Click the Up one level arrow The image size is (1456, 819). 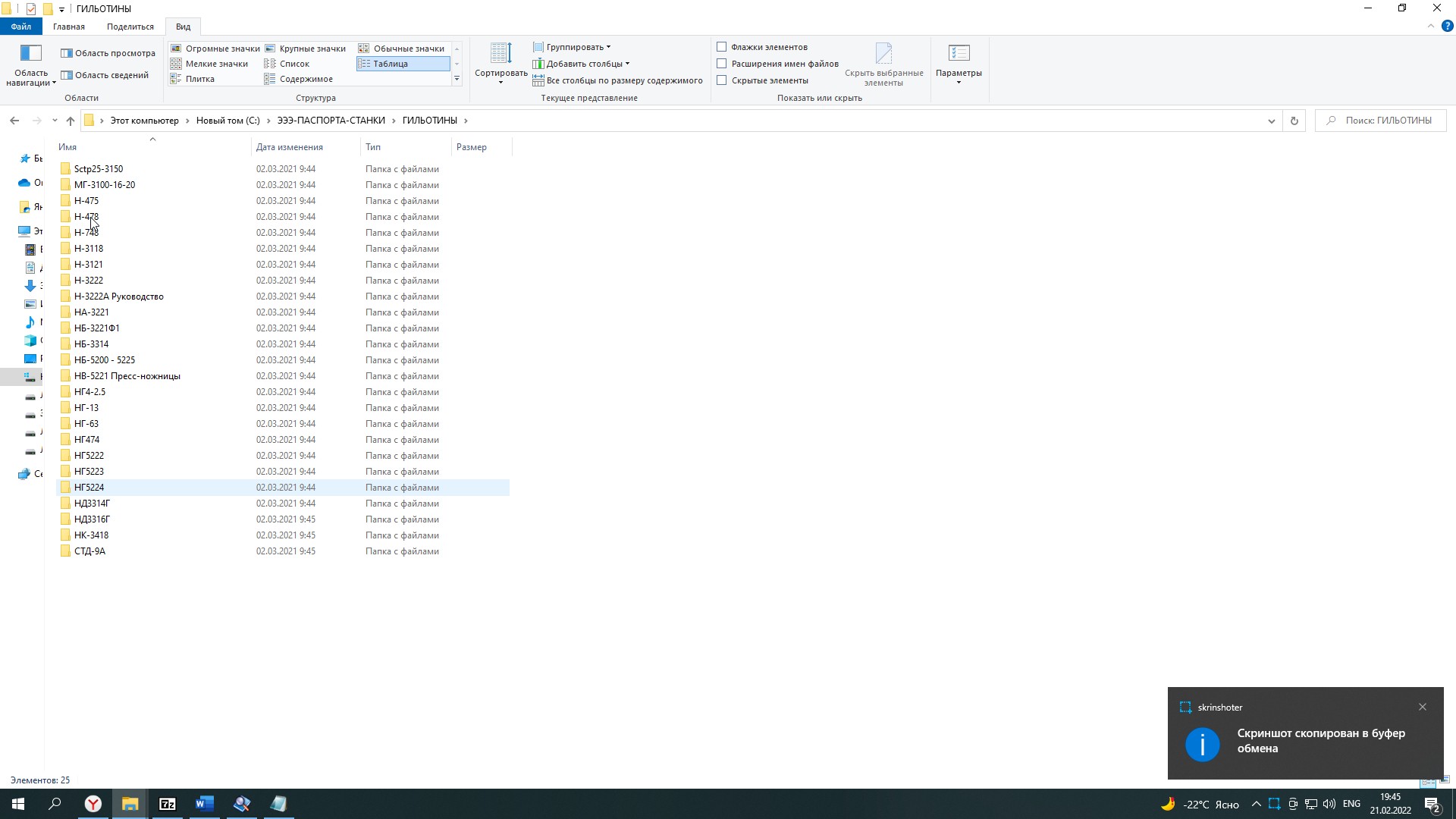(x=71, y=121)
